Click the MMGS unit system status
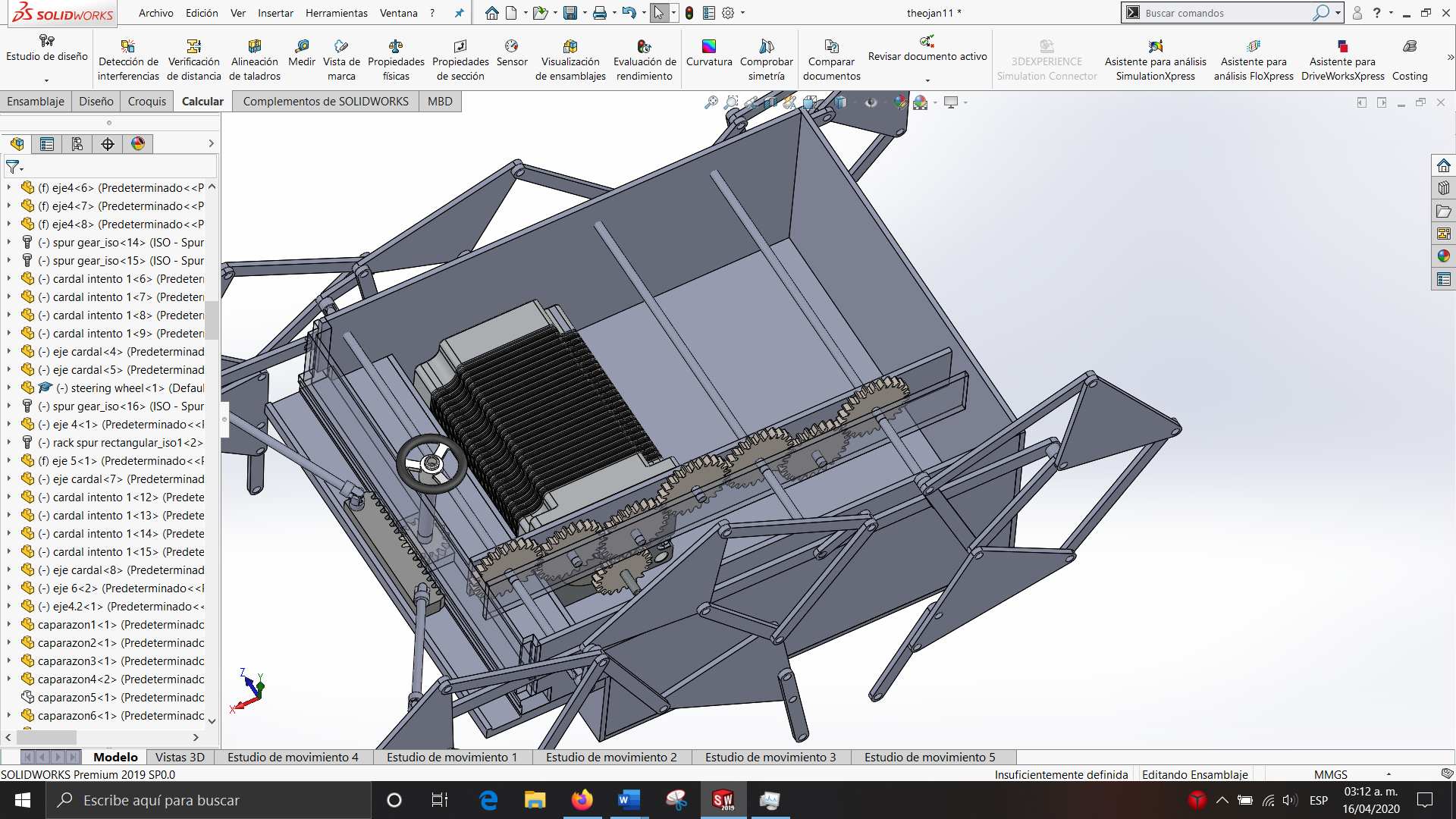1456x819 pixels. pyautogui.click(x=1330, y=774)
